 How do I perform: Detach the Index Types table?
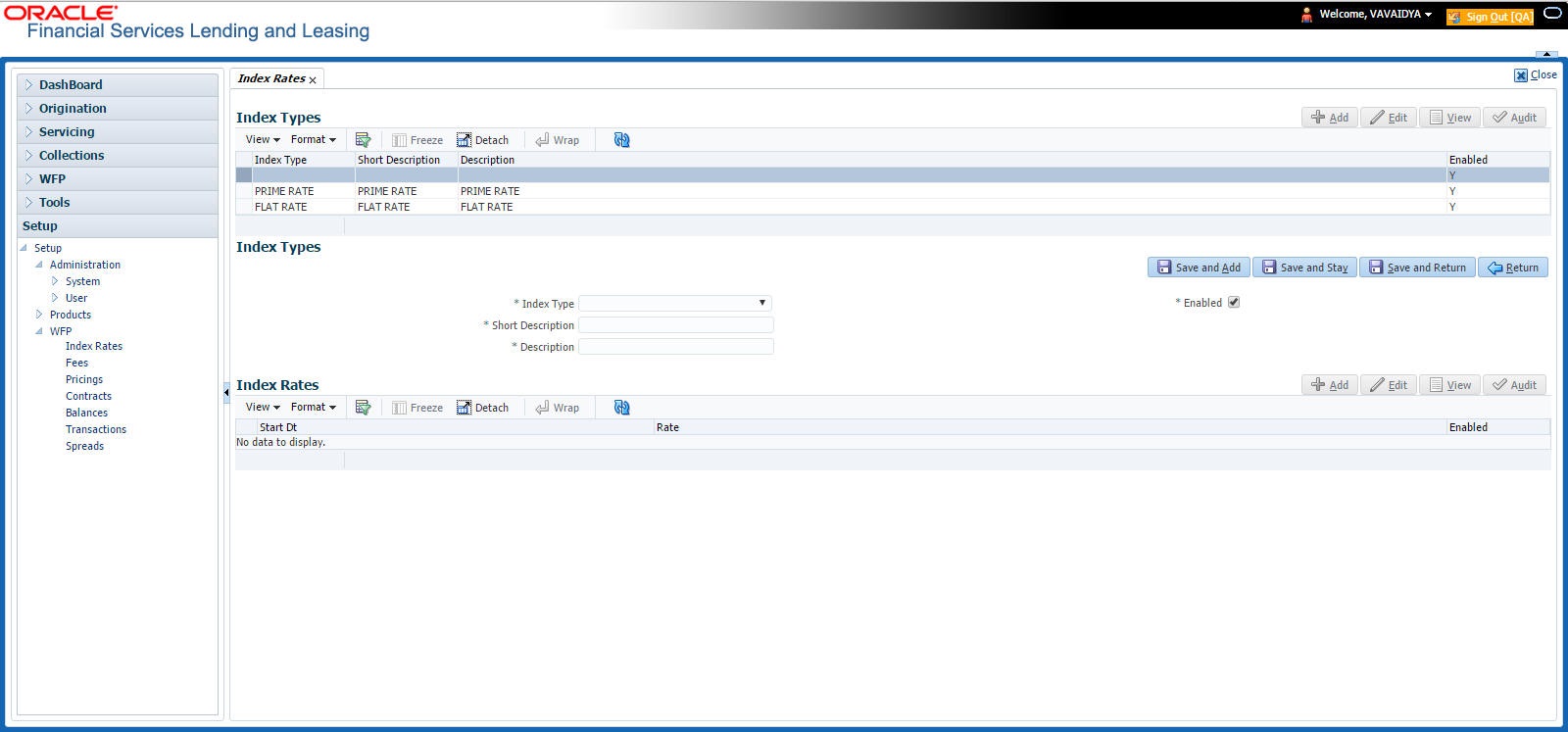point(482,140)
